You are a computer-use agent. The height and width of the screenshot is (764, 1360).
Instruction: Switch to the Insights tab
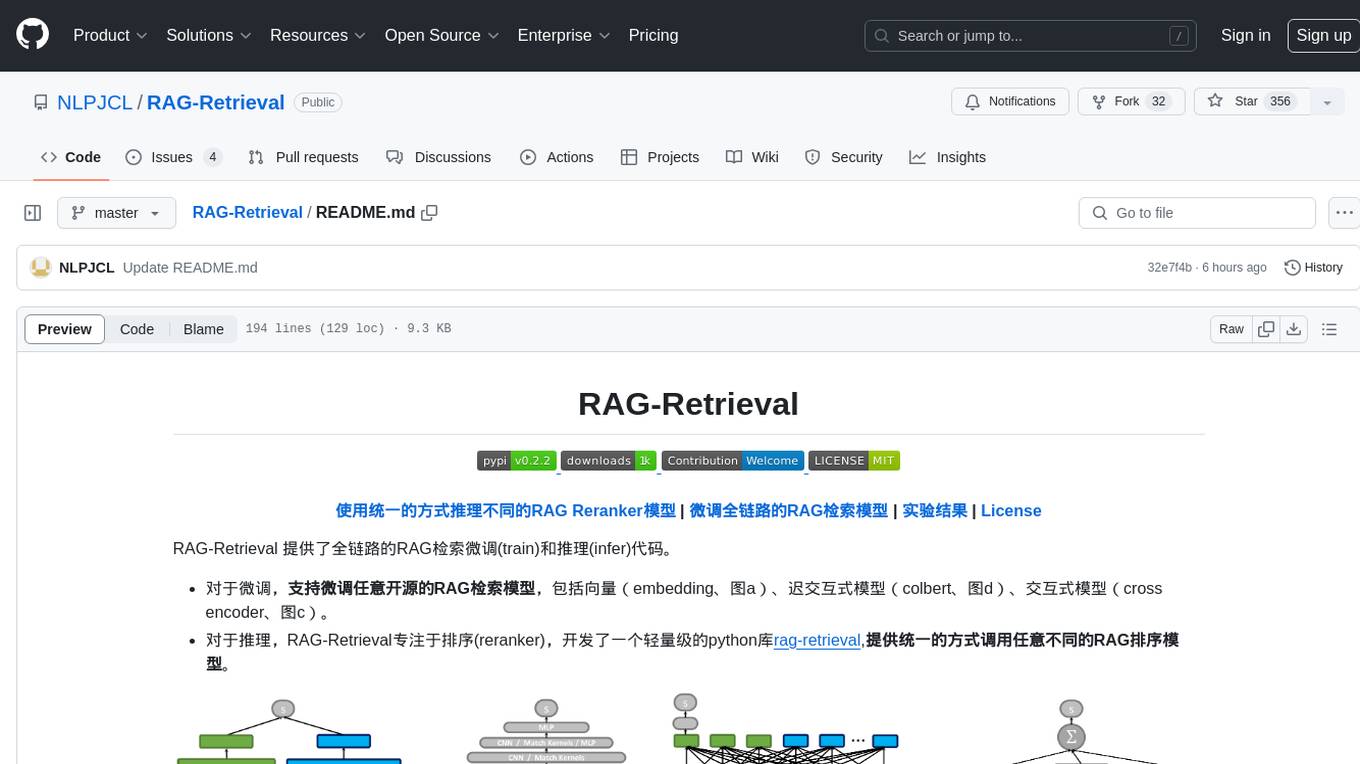point(947,157)
